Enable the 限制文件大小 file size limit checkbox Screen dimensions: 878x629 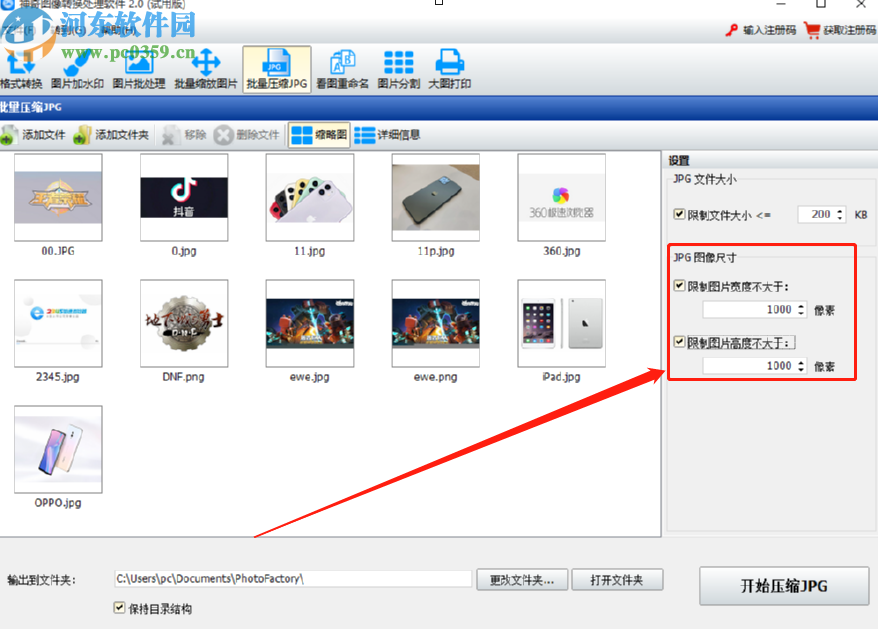click(680, 214)
